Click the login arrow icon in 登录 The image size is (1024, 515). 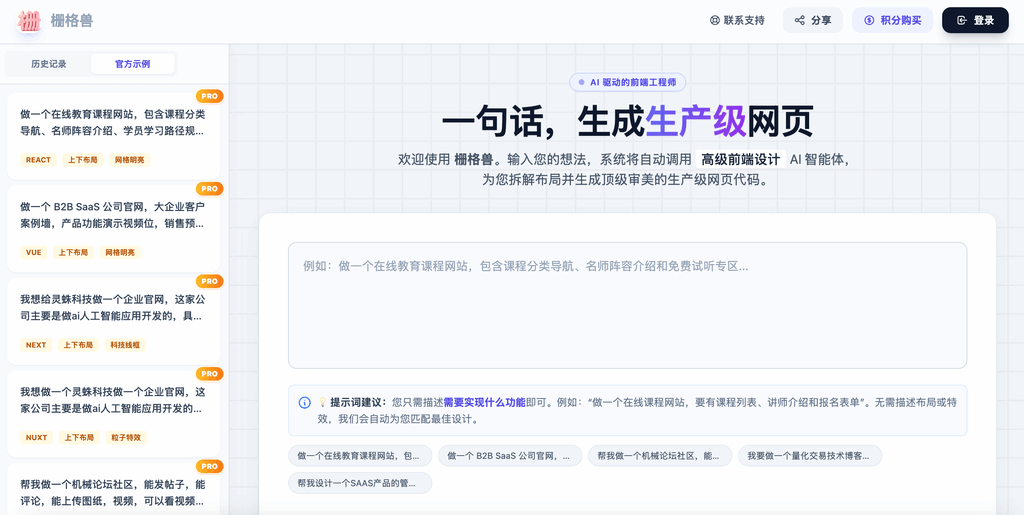(x=961, y=20)
